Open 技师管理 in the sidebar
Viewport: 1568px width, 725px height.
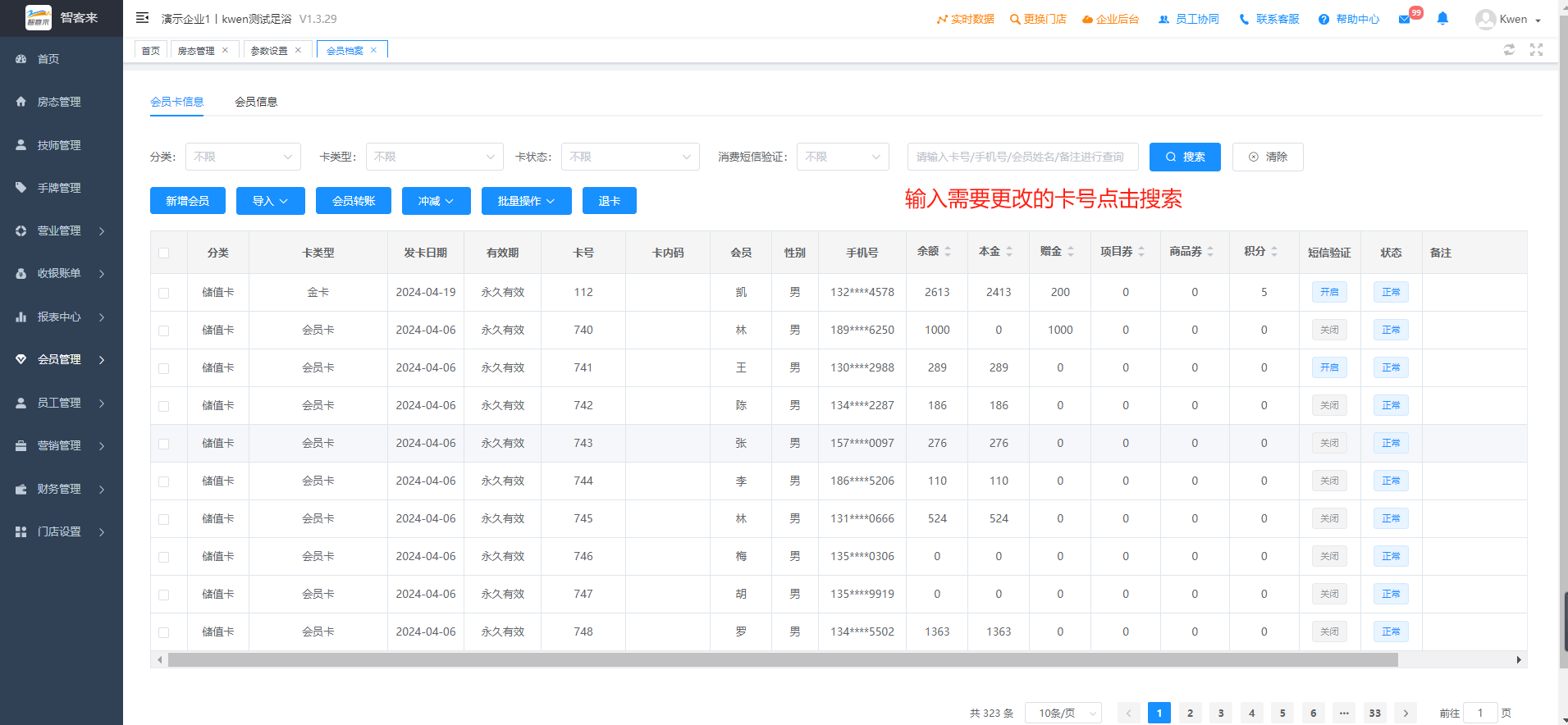(62, 145)
